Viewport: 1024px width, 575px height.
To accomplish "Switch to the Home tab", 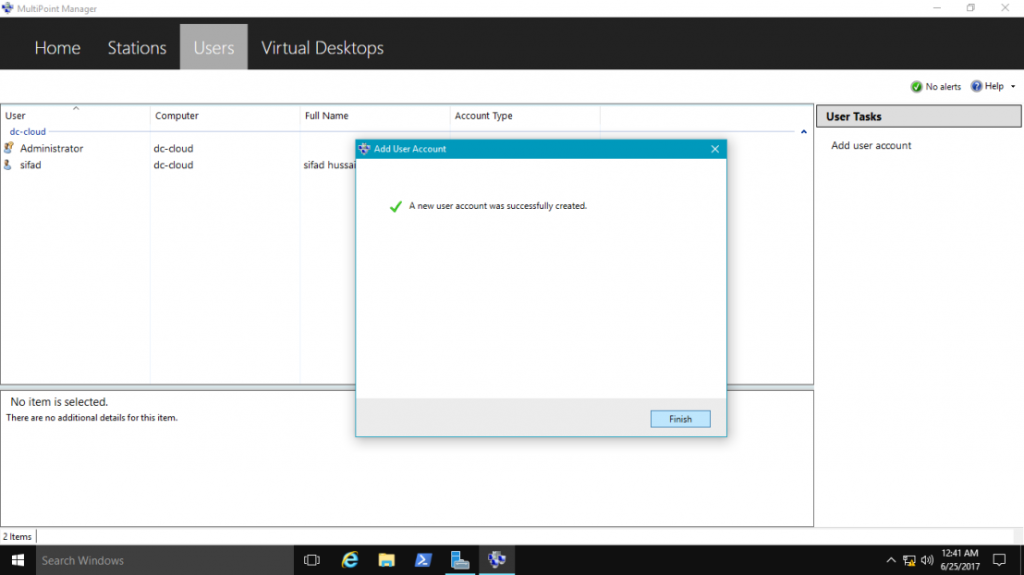I will click(x=57, y=48).
